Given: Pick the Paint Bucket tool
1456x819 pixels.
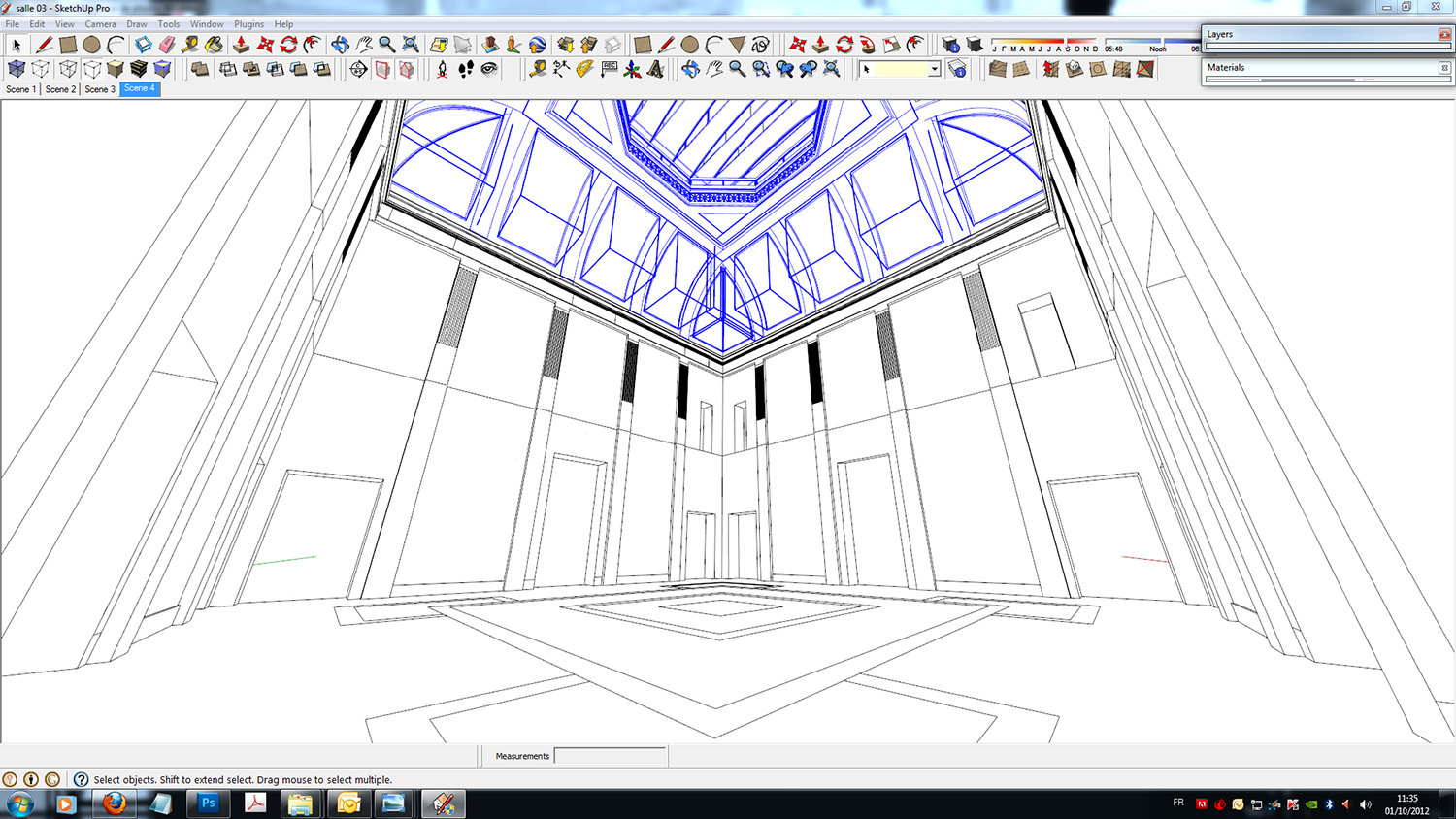Looking at the screenshot, I should pos(214,45).
